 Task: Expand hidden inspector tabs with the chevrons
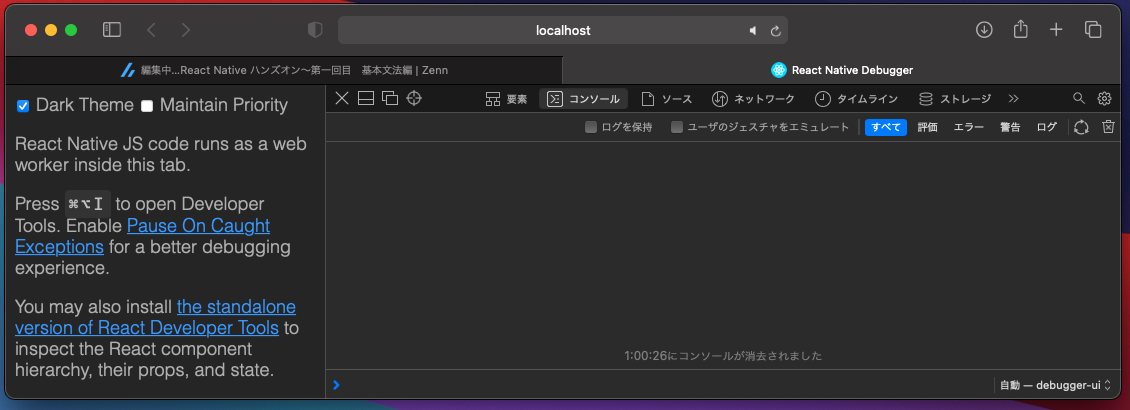tap(1014, 99)
